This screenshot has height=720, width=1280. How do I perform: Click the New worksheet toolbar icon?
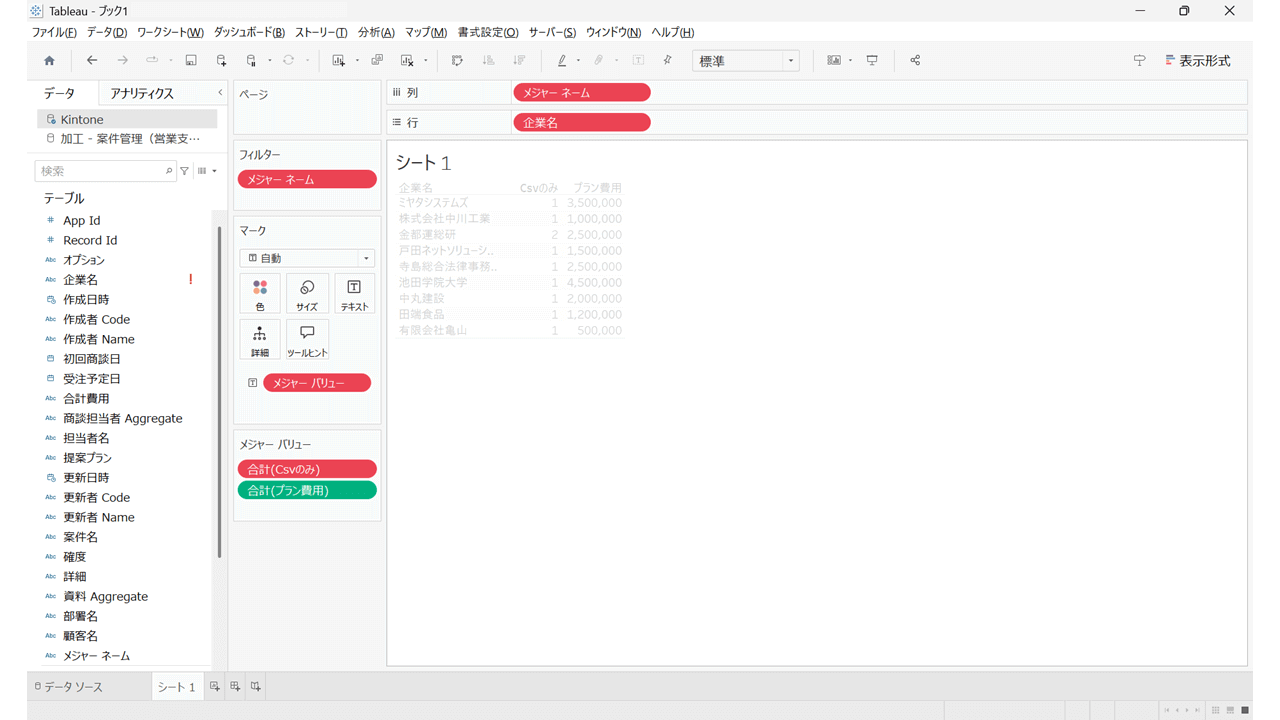click(x=339, y=61)
